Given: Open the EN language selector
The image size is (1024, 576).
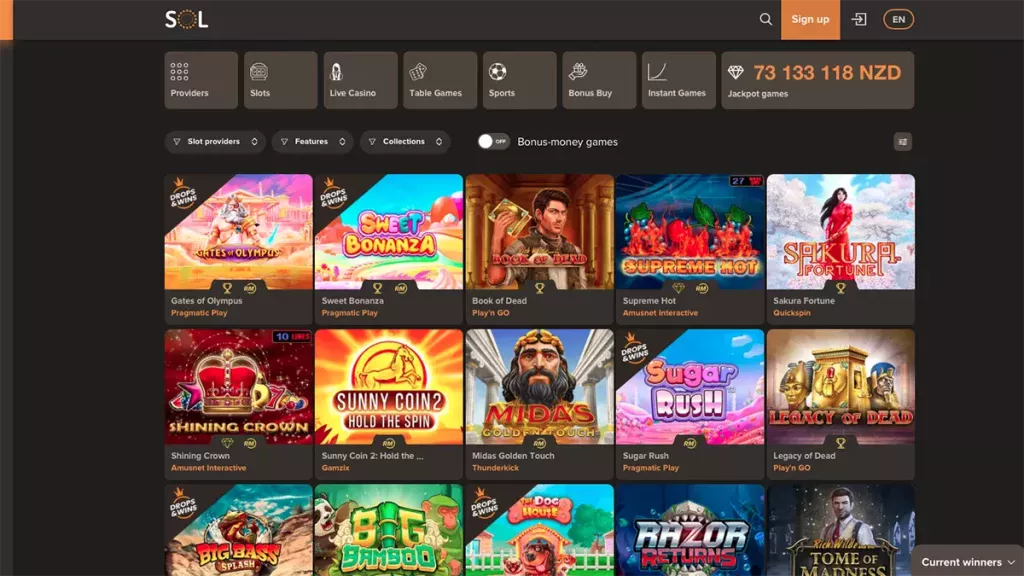Looking at the screenshot, I should [x=898, y=19].
